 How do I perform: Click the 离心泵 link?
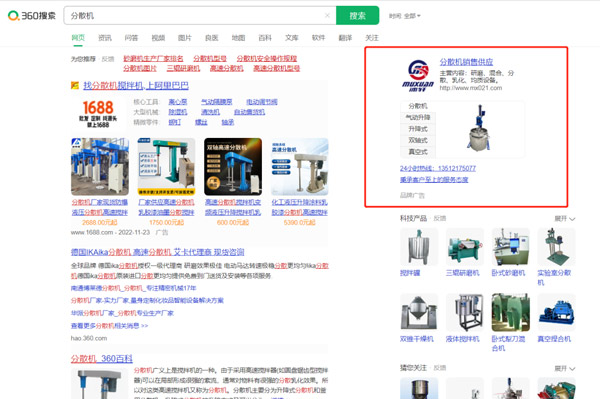[x=178, y=102]
